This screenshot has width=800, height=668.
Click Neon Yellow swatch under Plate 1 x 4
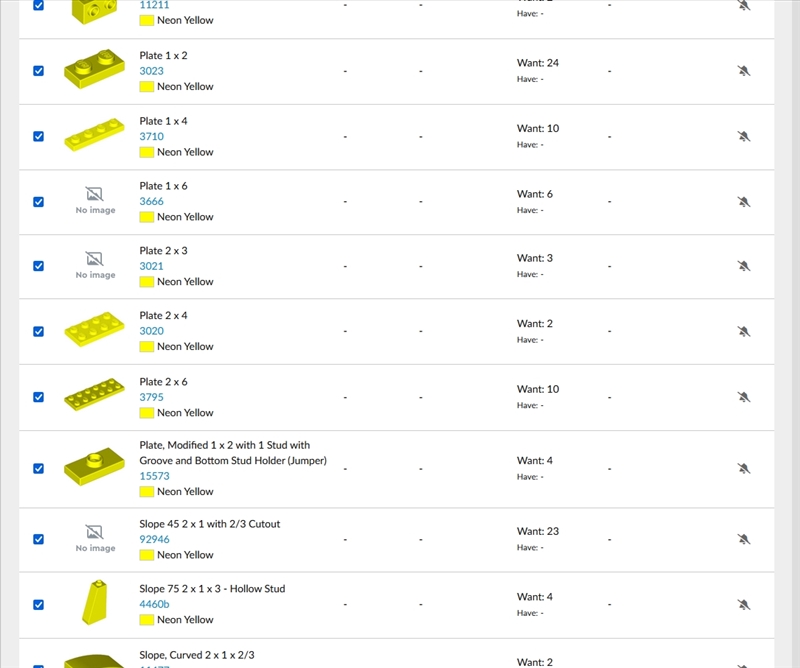(x=146, y=152)
